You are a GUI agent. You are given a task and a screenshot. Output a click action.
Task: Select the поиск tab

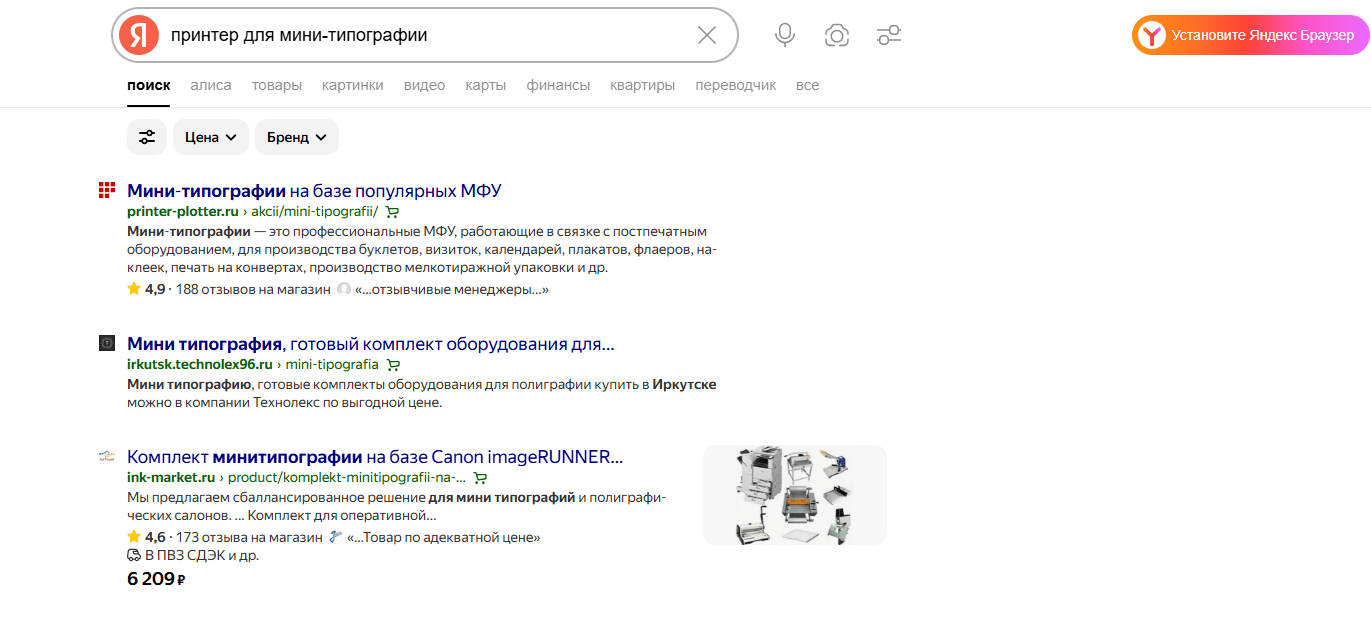tap(148, 85)
